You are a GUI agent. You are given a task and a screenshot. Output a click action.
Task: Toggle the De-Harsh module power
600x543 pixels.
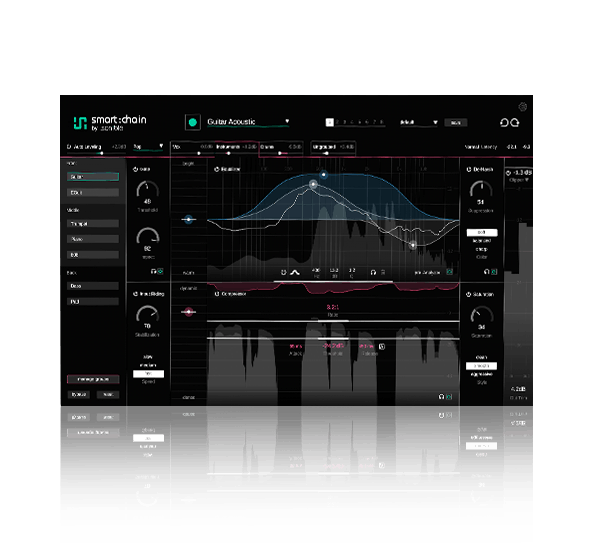[469, 169]
